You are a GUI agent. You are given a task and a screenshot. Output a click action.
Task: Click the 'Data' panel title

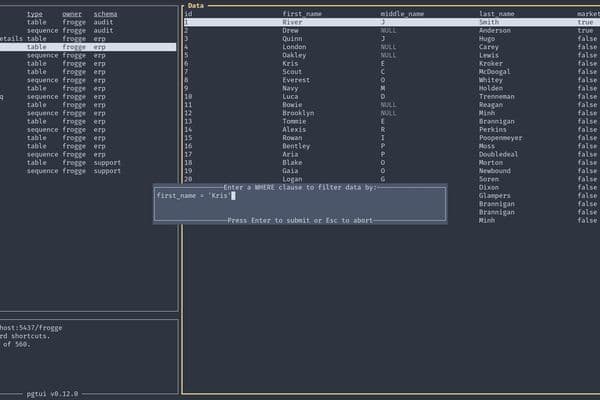(x=196, y=6)
